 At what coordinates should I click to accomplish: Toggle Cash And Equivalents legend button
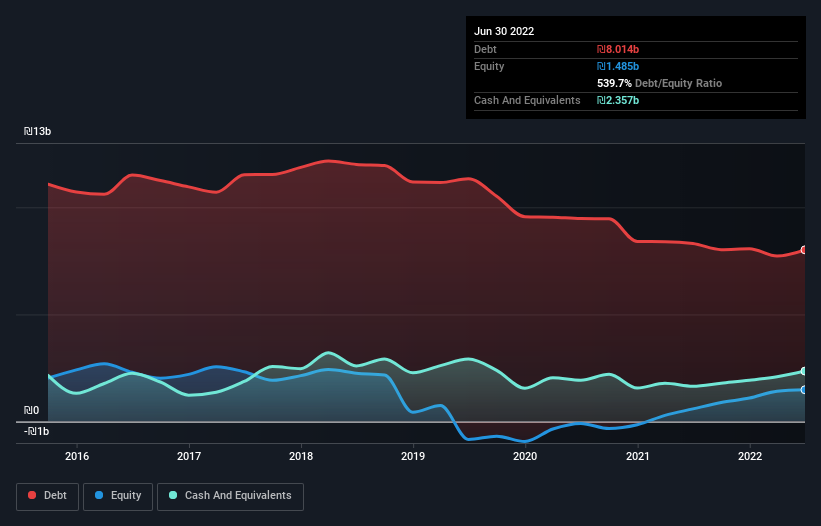pos(230,496)
